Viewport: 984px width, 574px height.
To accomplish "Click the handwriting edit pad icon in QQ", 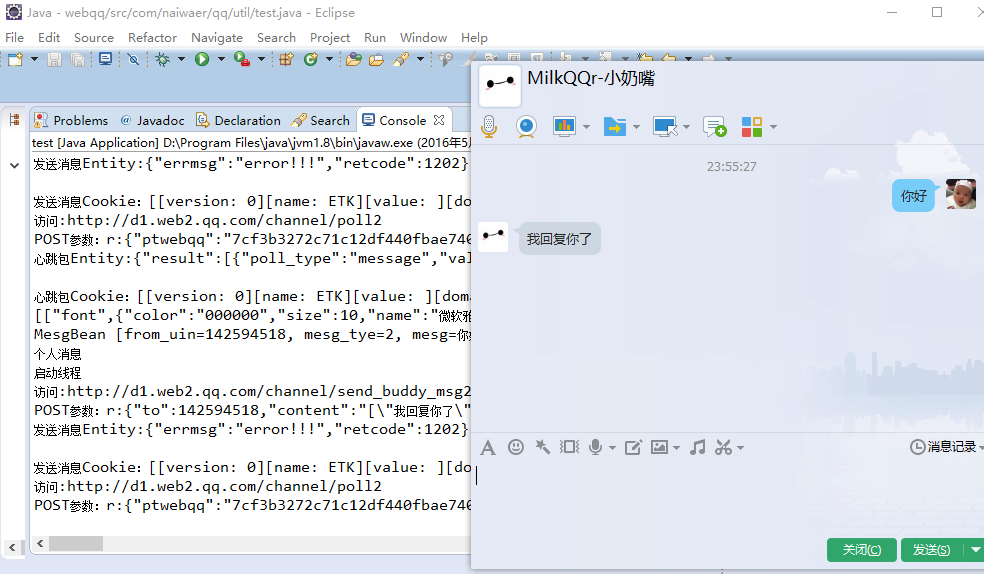I will (633, 447).
